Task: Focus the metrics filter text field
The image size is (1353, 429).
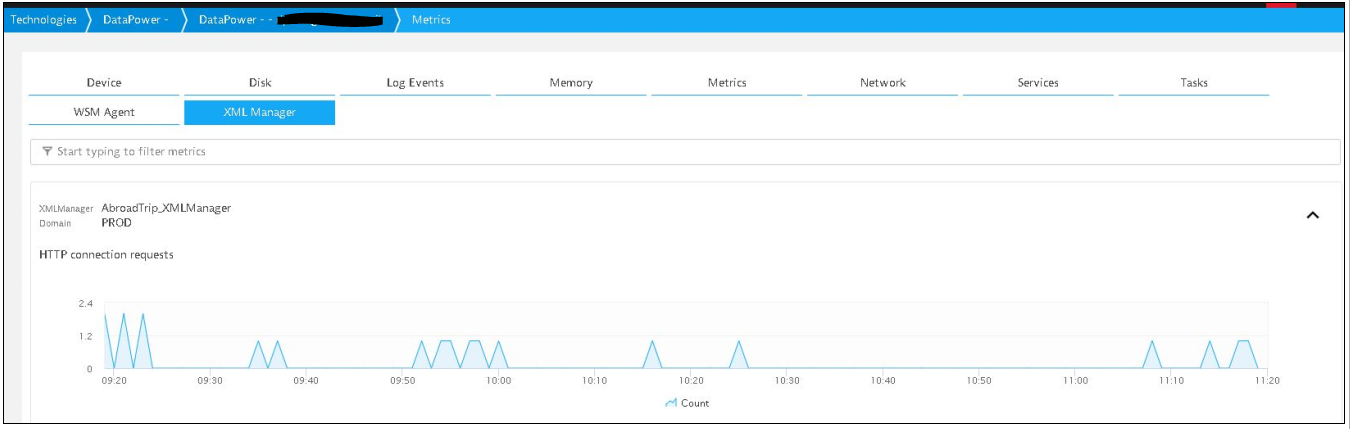Action: click(690, 152)
